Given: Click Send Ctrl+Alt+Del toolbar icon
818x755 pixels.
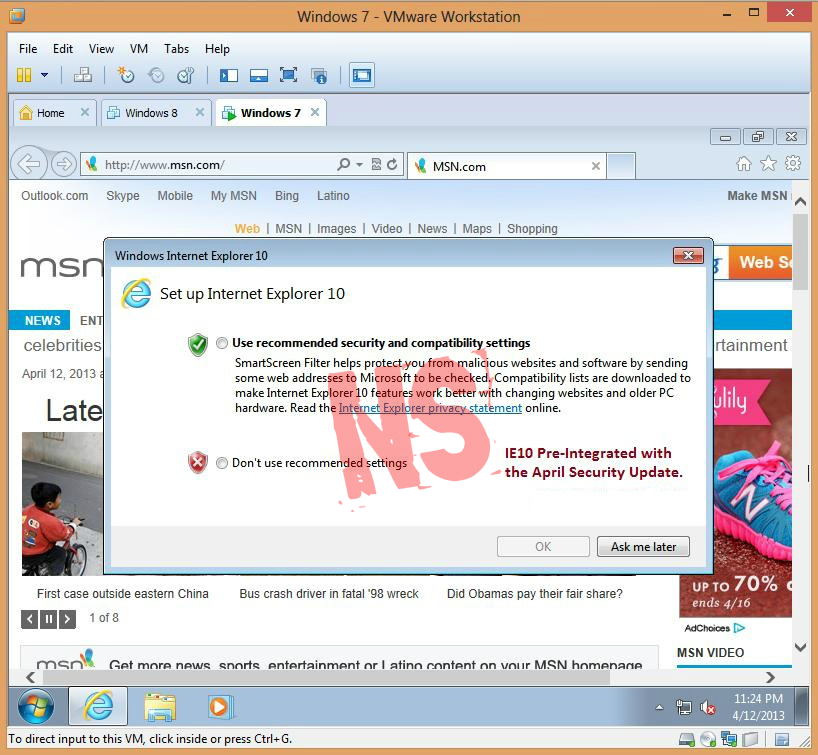Looking at the screenshot, I should tap(83, 75).
